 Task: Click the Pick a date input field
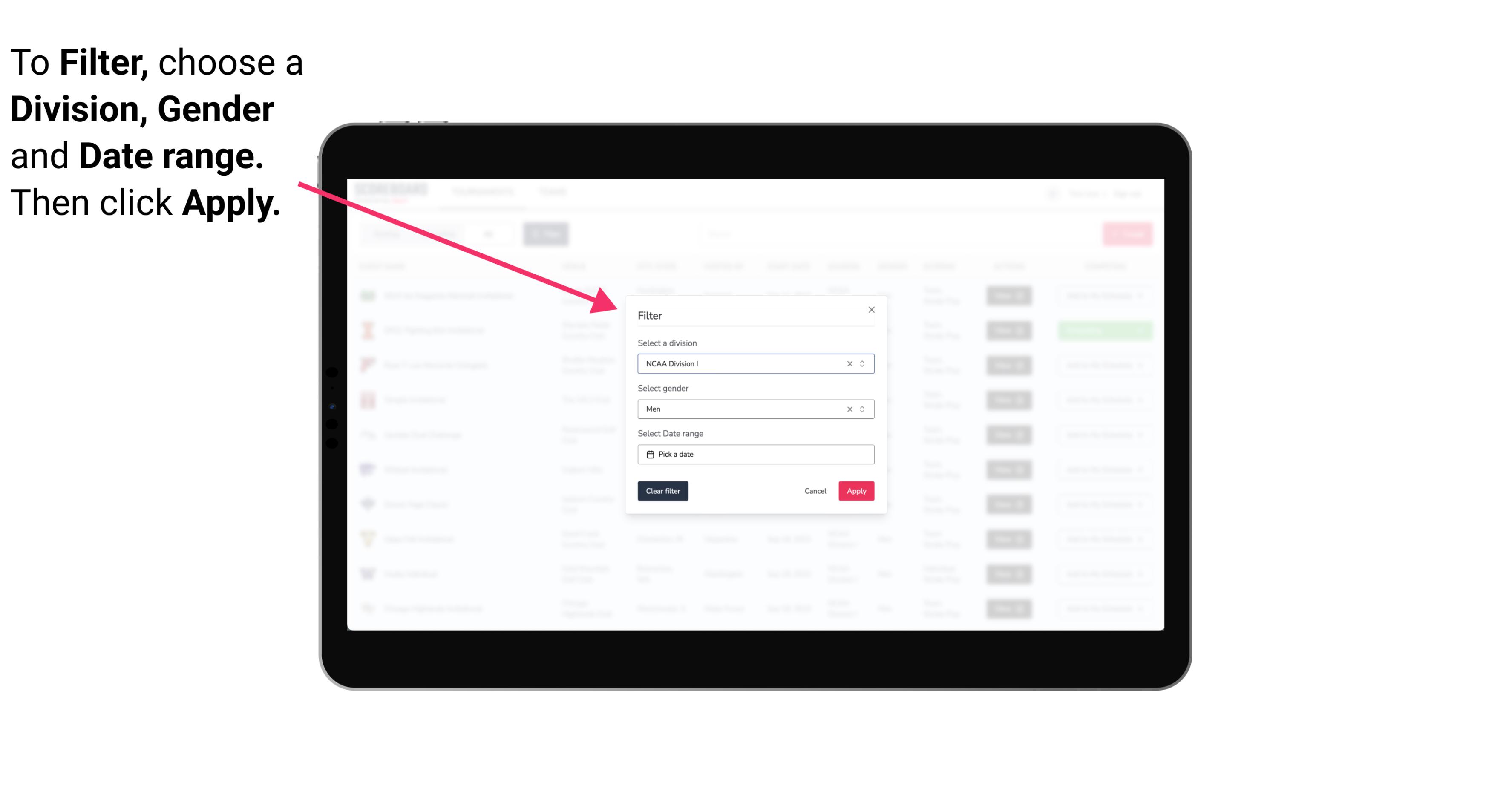[x=755, y=454]
